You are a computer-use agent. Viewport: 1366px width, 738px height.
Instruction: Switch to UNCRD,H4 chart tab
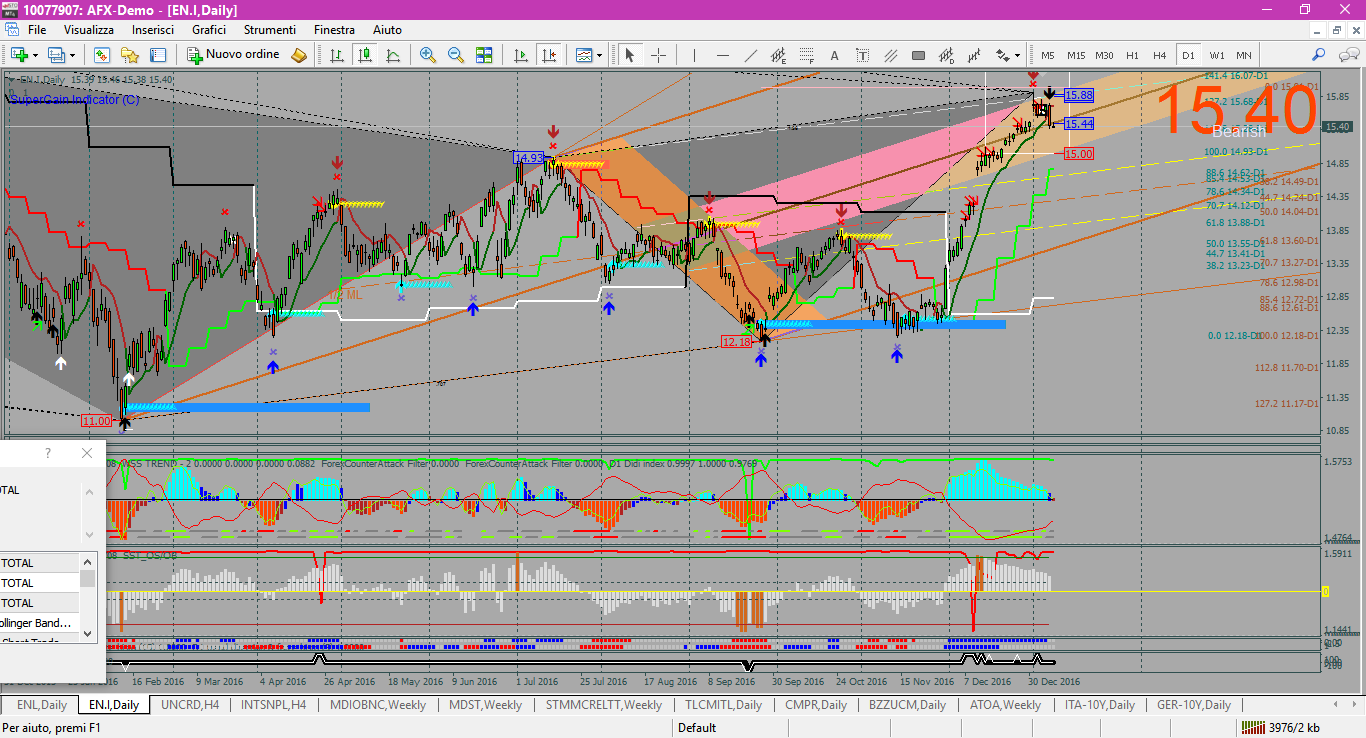(x=190, y=705)
